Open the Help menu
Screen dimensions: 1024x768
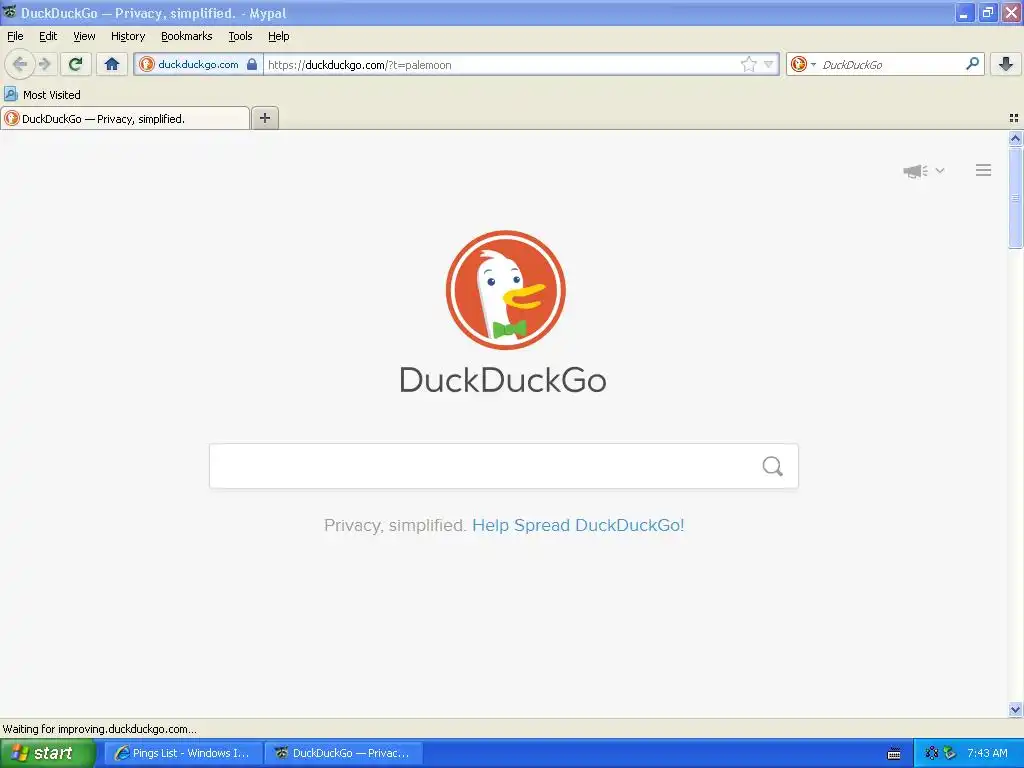click(278, 36)
